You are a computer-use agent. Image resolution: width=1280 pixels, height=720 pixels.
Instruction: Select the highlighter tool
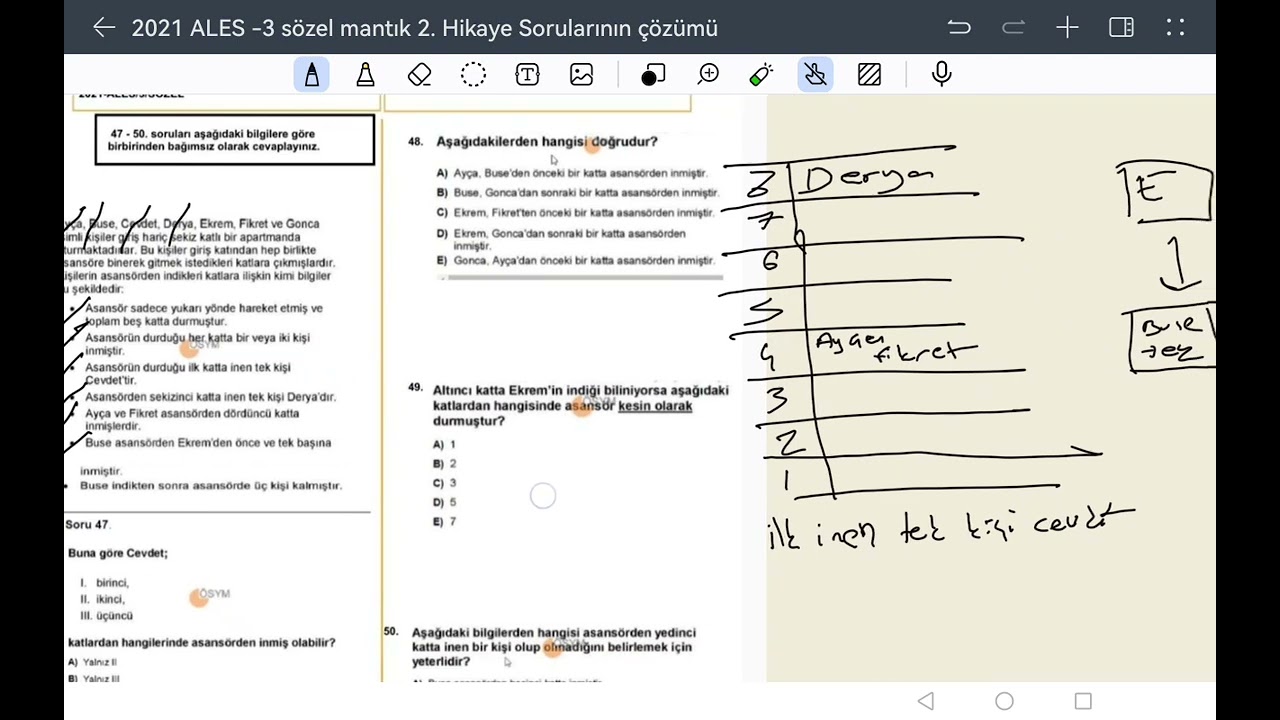[366, 74]
